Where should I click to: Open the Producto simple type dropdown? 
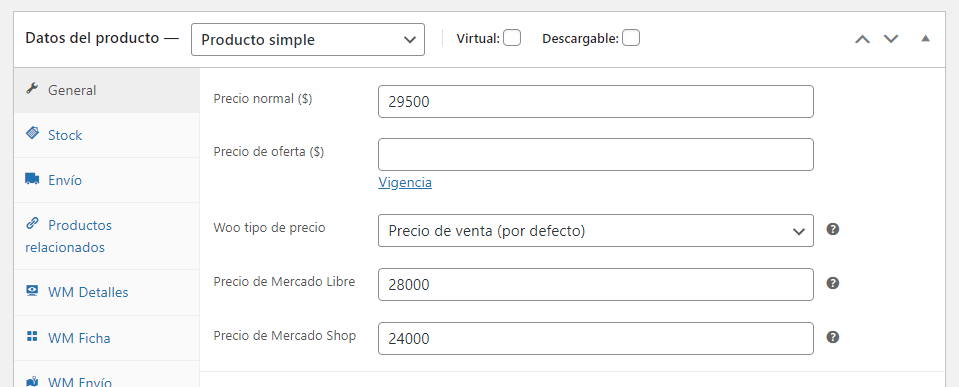point(308,40)
